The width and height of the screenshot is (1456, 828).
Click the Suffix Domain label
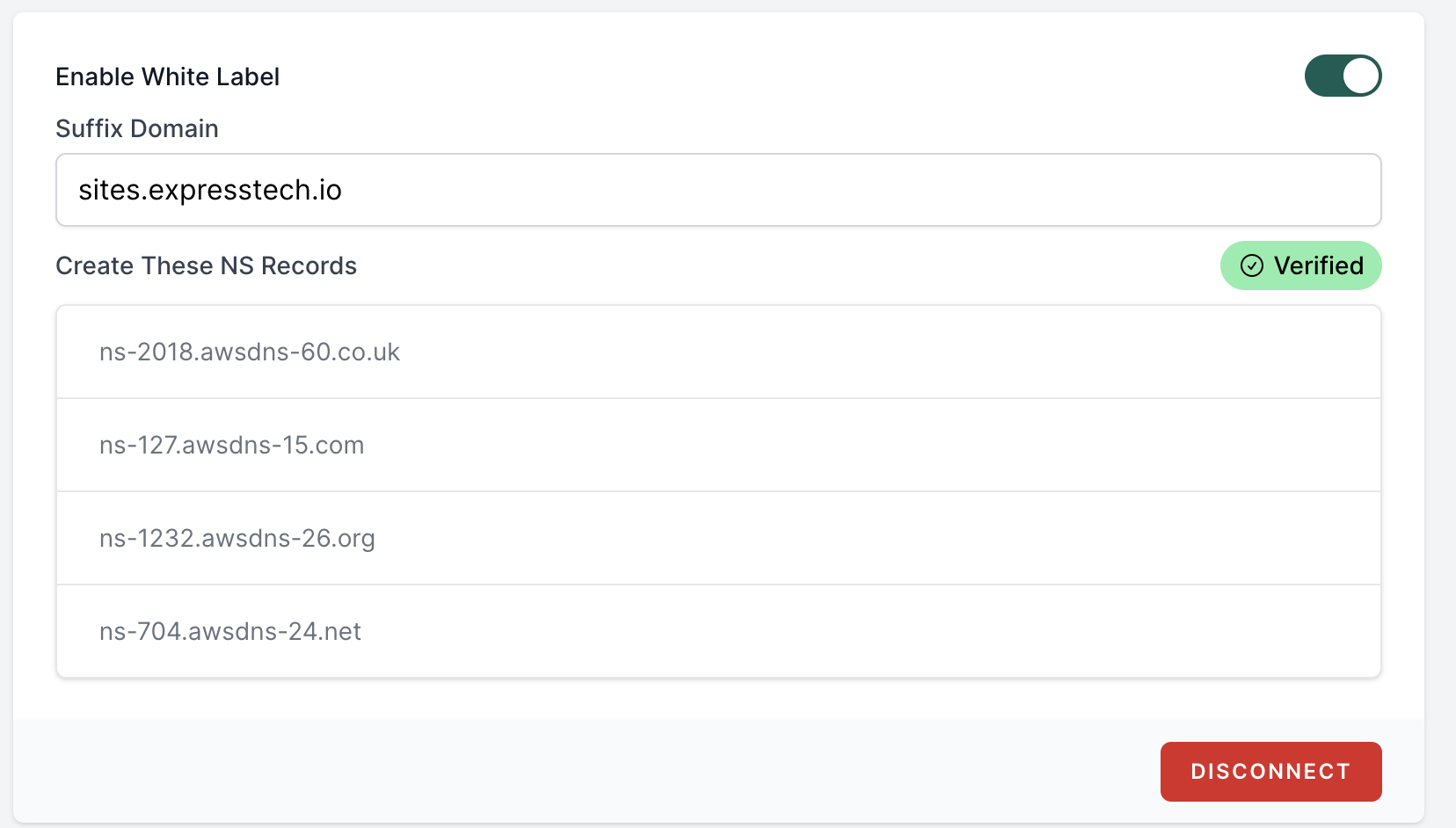point(137,128)
